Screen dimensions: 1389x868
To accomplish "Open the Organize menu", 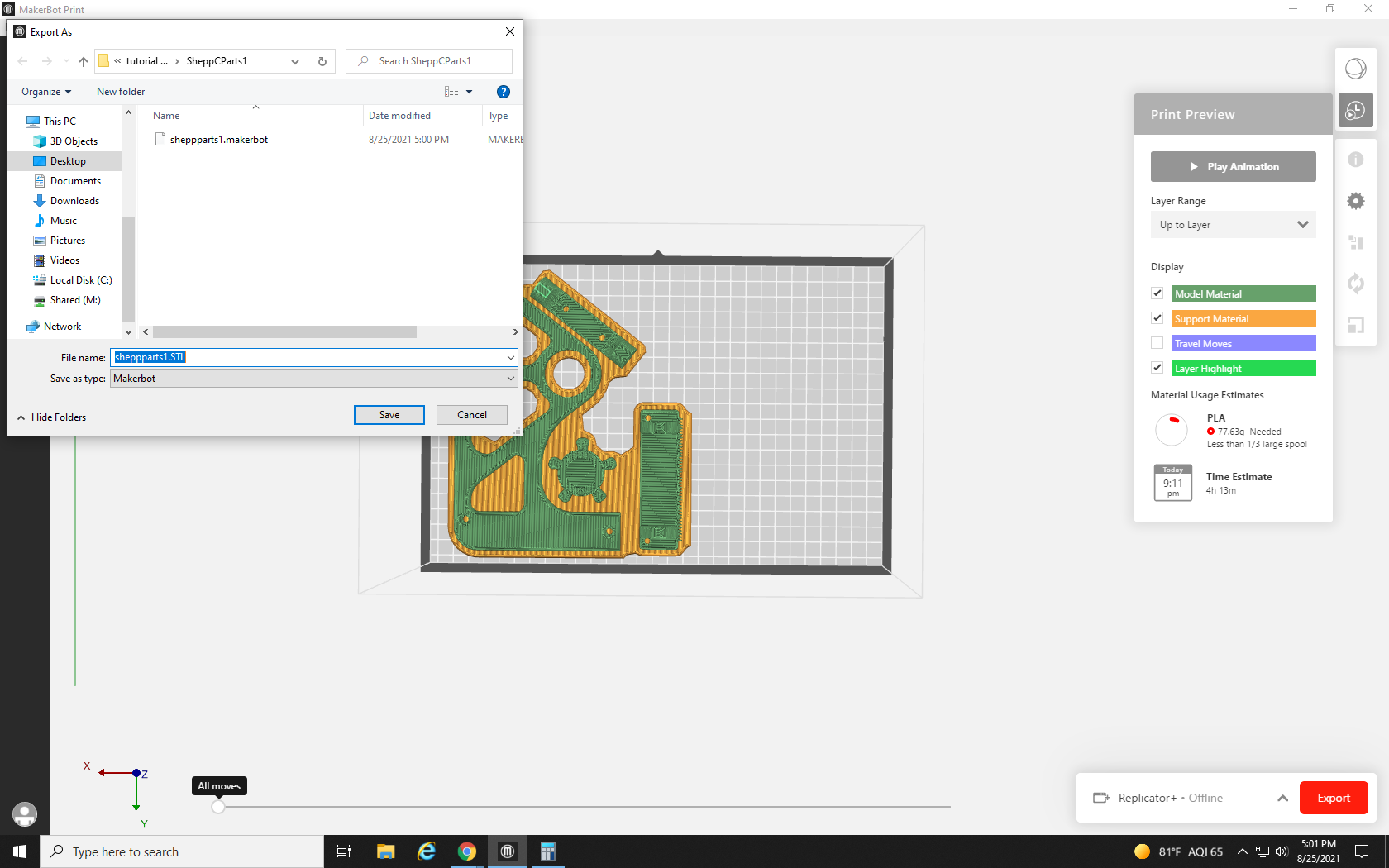I will pos(46,92).
